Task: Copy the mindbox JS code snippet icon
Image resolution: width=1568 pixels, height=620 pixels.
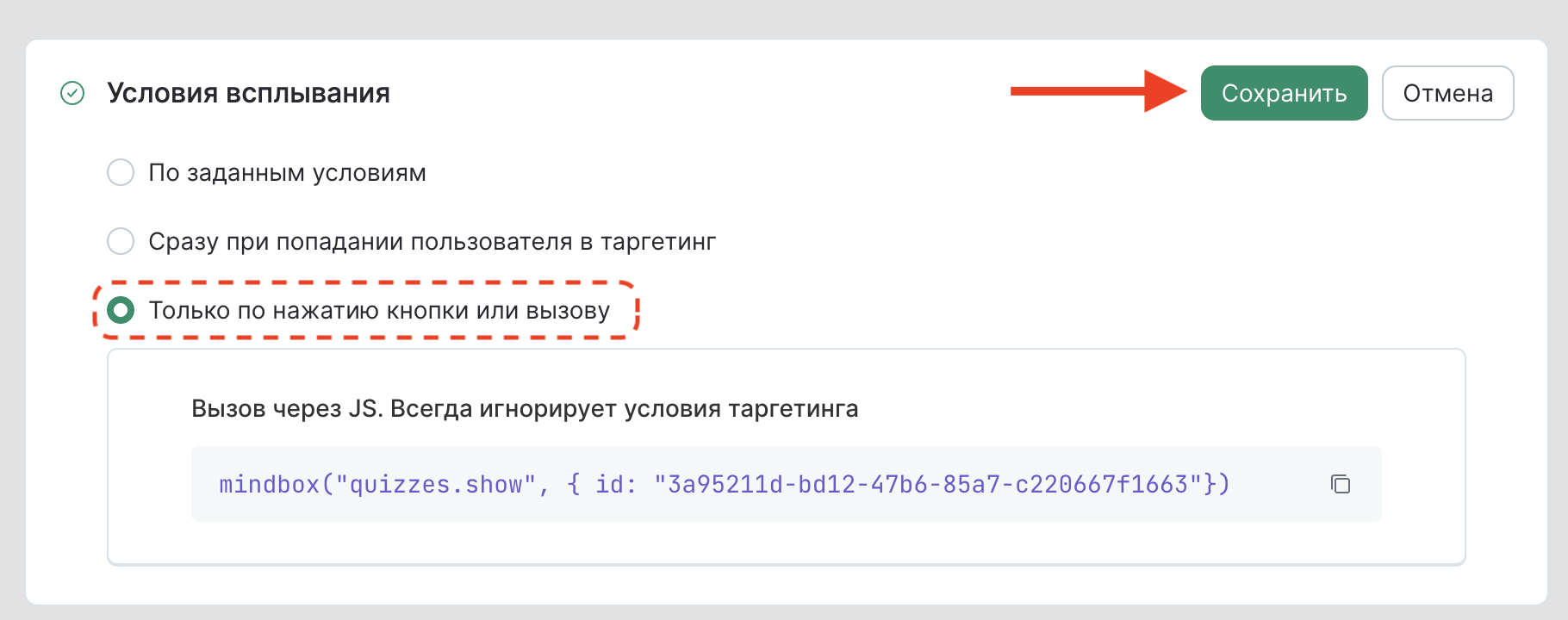Action: (x=1341, y=484)
